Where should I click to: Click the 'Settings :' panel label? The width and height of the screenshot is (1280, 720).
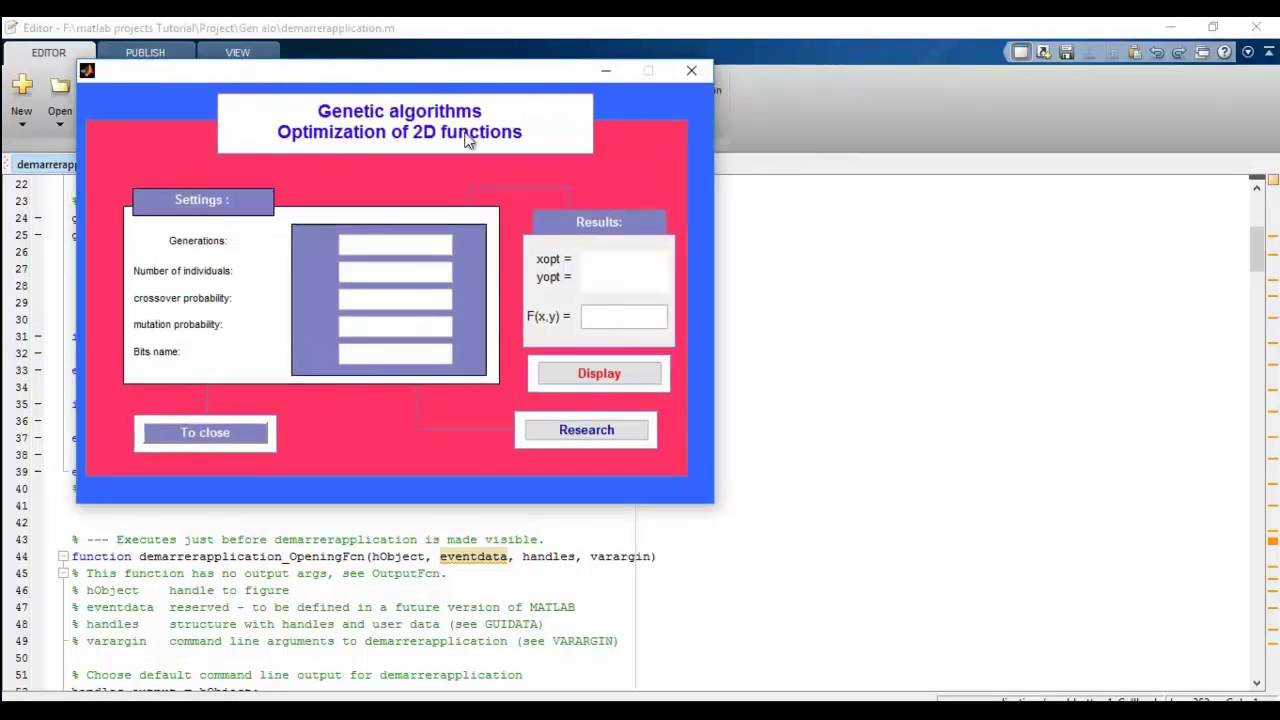point(202,200)
